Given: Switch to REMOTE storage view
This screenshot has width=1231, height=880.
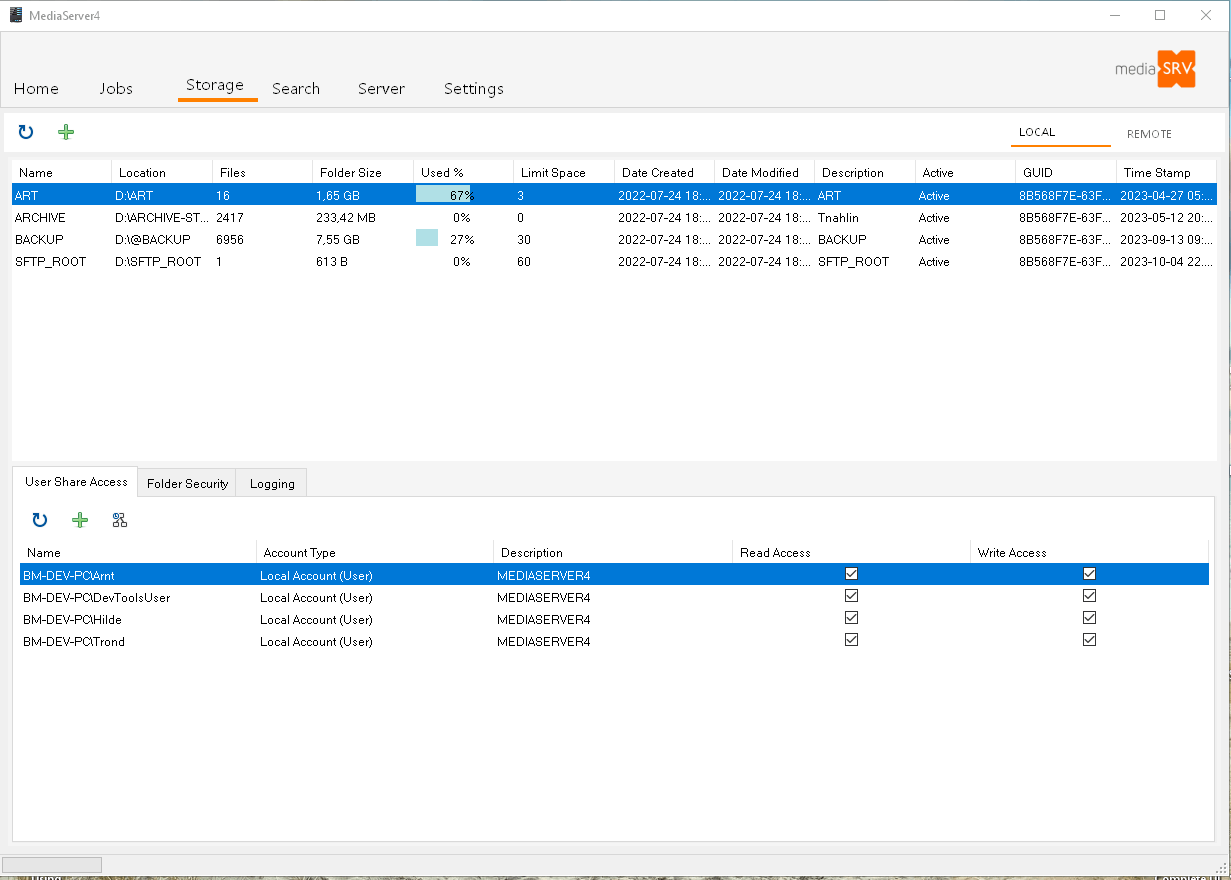Looking at the screenshot, I should pyautogui.click(x=1149, y=134).
